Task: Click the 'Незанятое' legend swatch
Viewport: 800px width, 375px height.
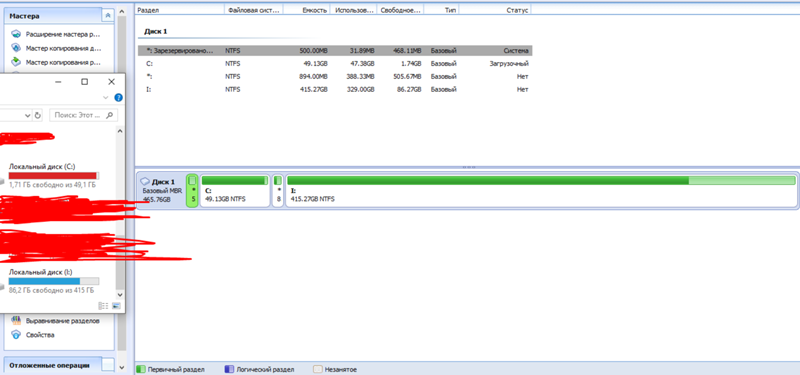Action: [317, 369]
